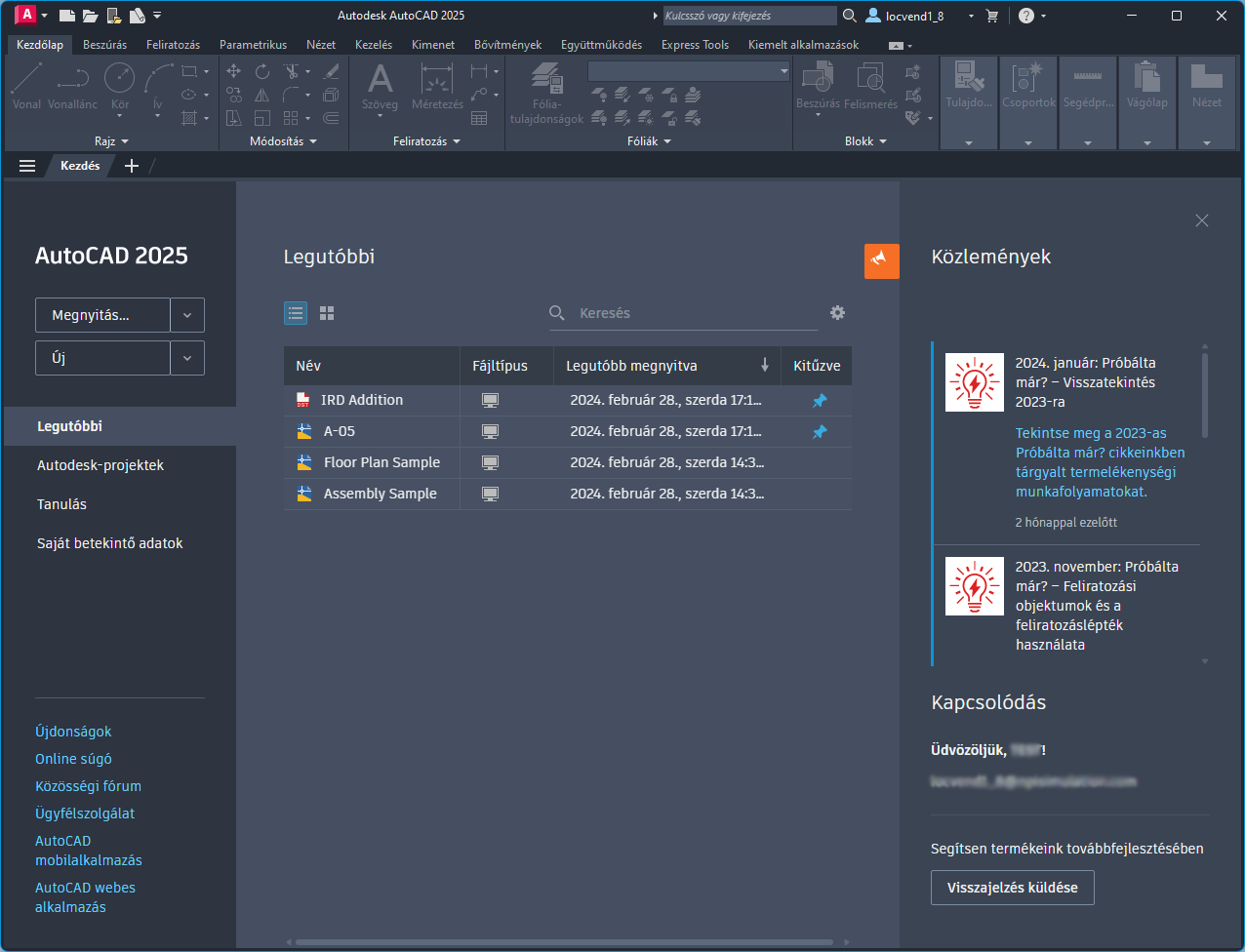The image size is (1245, 952).
Task: Open the Csoportok groups panel
Action: (1028, 102)
